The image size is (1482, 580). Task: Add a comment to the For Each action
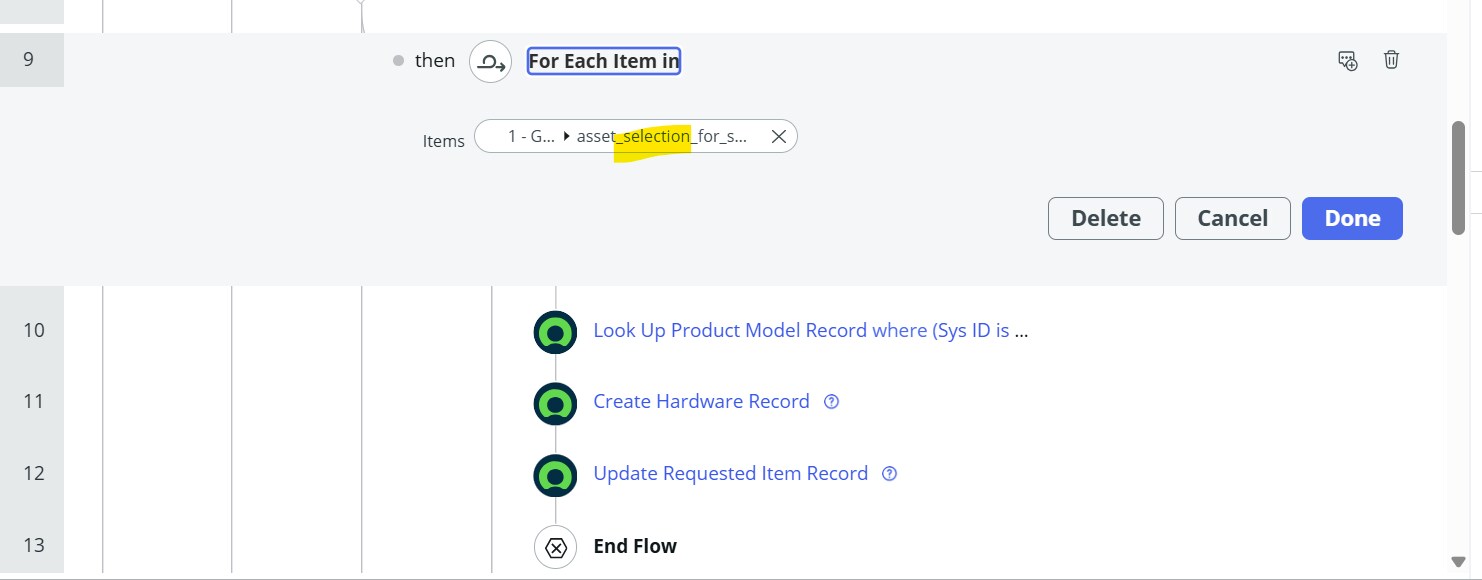(x=1347, y=60)
